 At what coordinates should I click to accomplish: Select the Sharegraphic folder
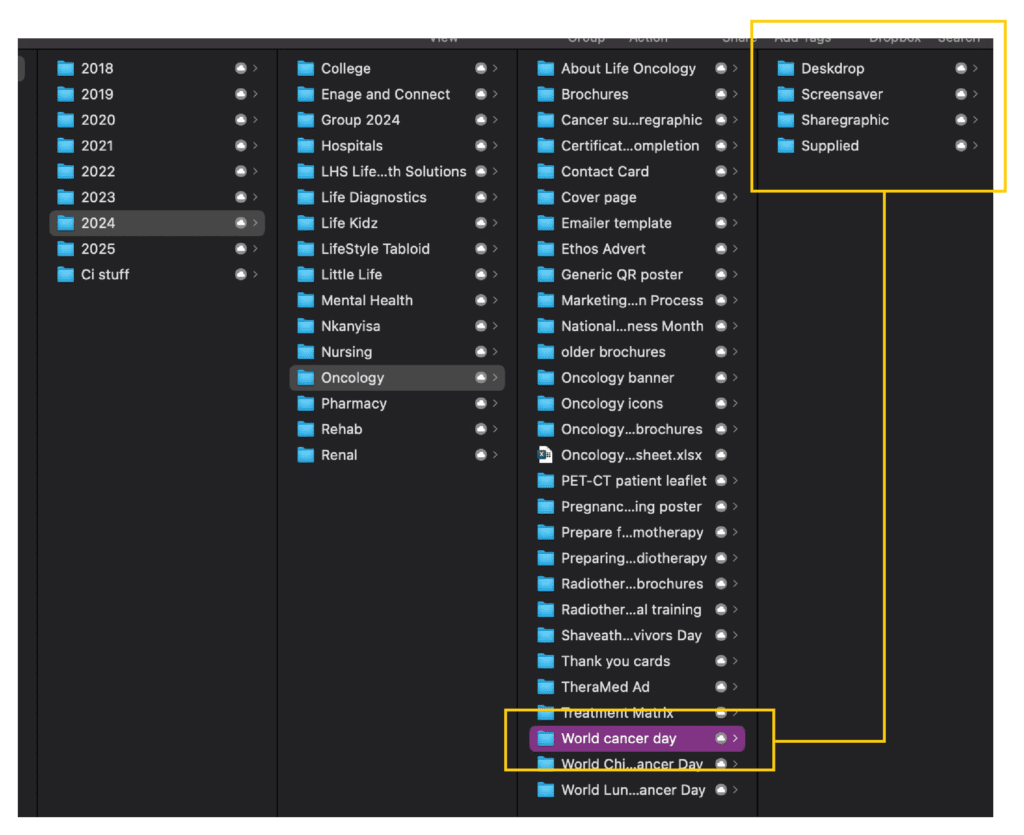pyautogui.click(x=844, y=120)
